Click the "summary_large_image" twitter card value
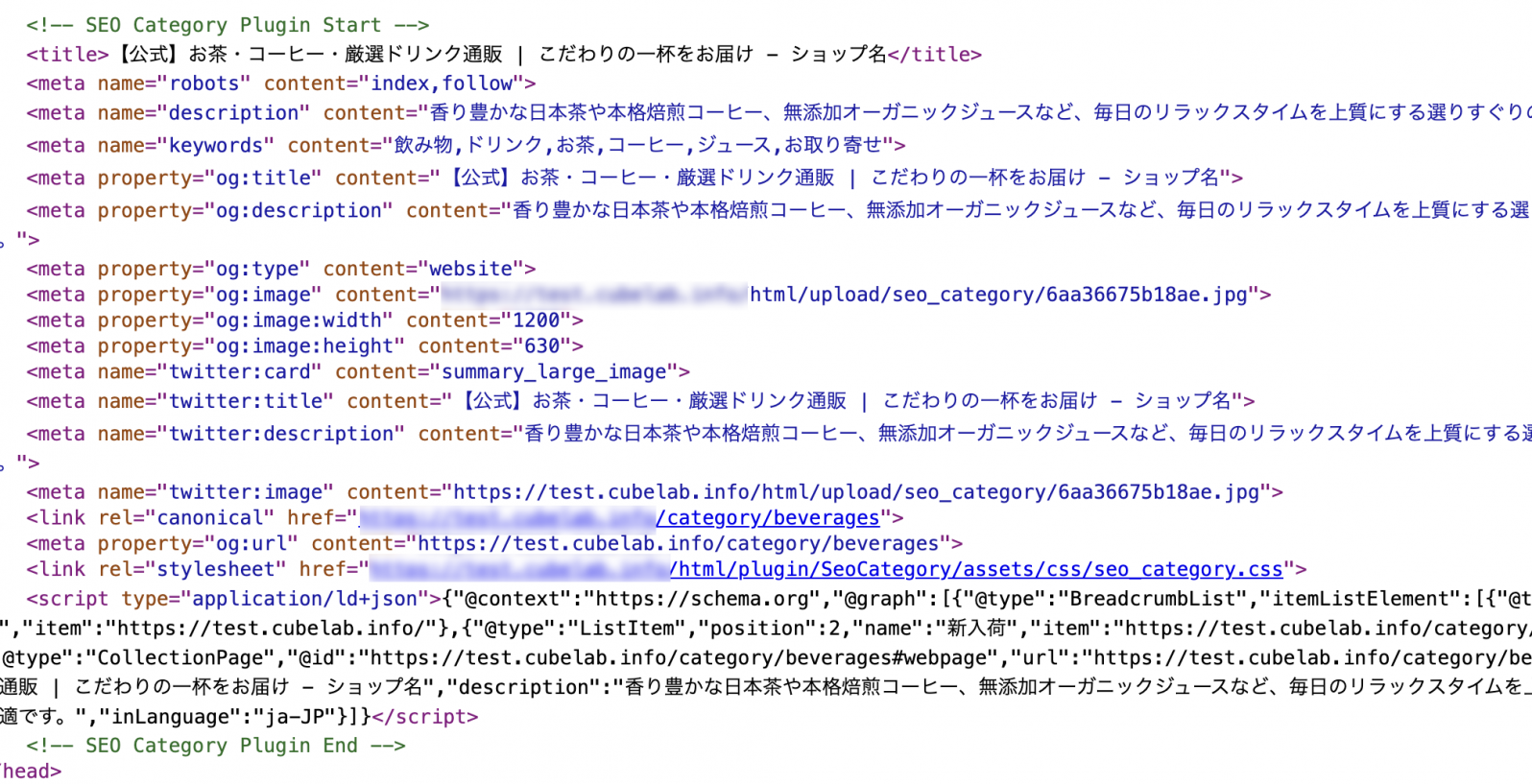Screen dimensions: 1532x784 pyautogui.click(x=554, y=372)
